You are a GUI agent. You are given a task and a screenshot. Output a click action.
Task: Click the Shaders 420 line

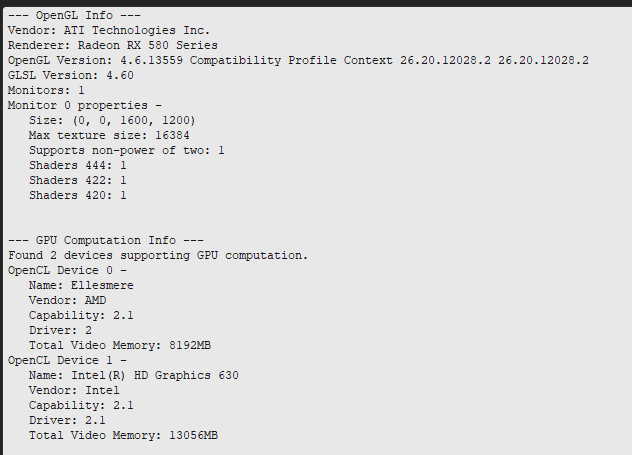[x=77, y=195]
